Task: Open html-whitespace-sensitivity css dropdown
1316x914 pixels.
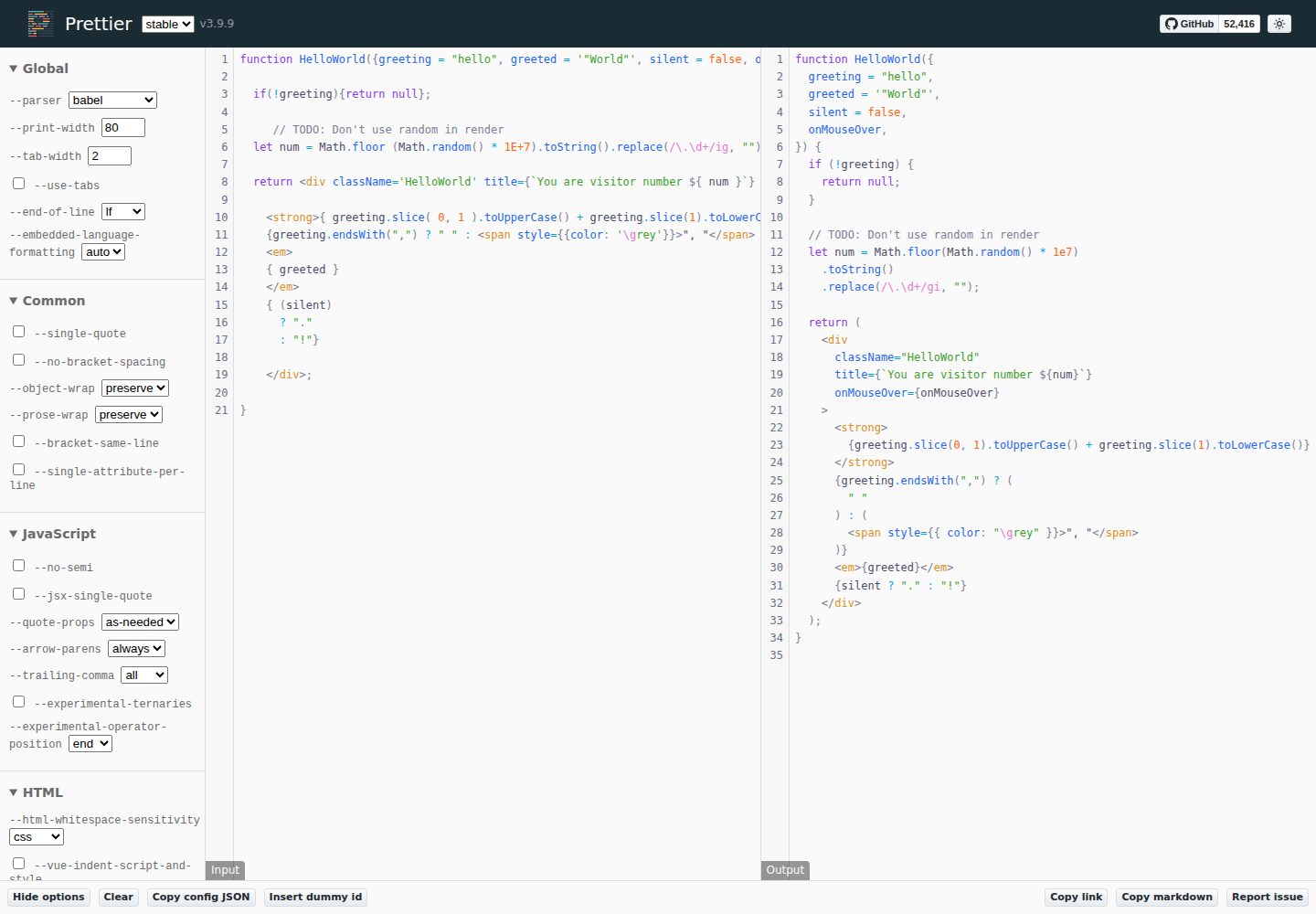Action: pyautogui.click(x=37, y=836)
